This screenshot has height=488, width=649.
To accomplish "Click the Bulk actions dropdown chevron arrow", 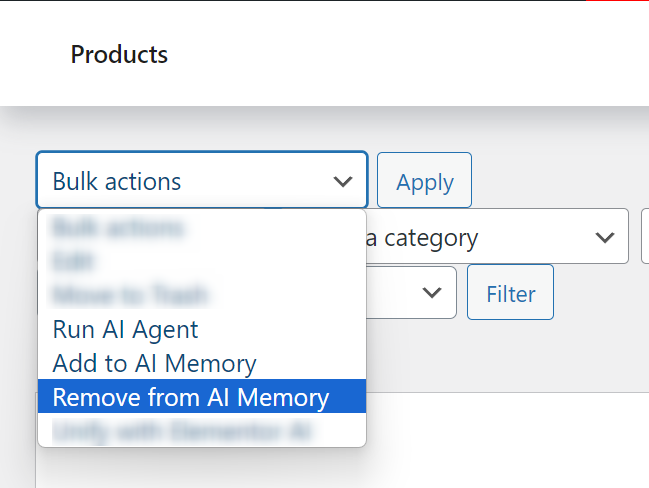I will 343,181.
